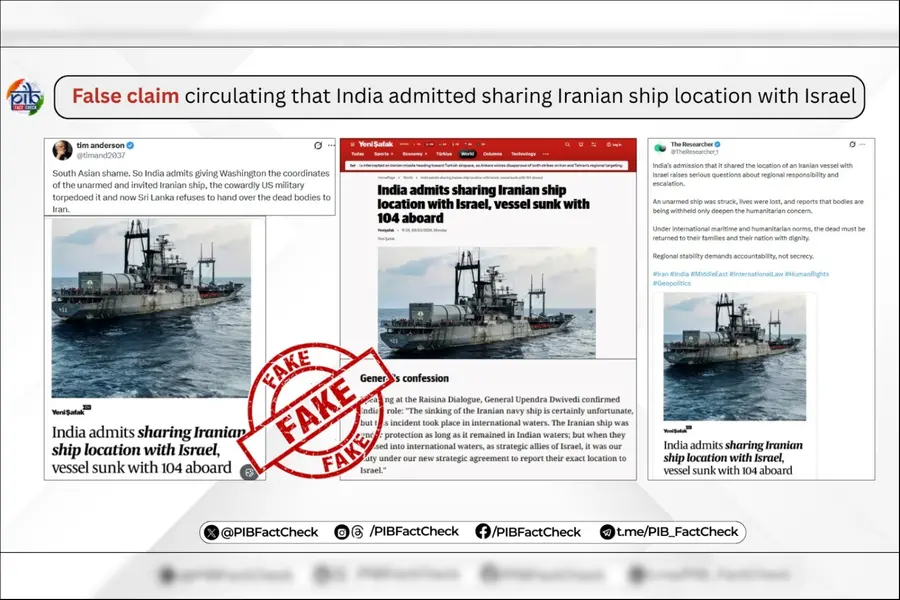900x600 pixels.
Task: Open the more options on tim anderson's post
Action: click(x=331, y=145)
